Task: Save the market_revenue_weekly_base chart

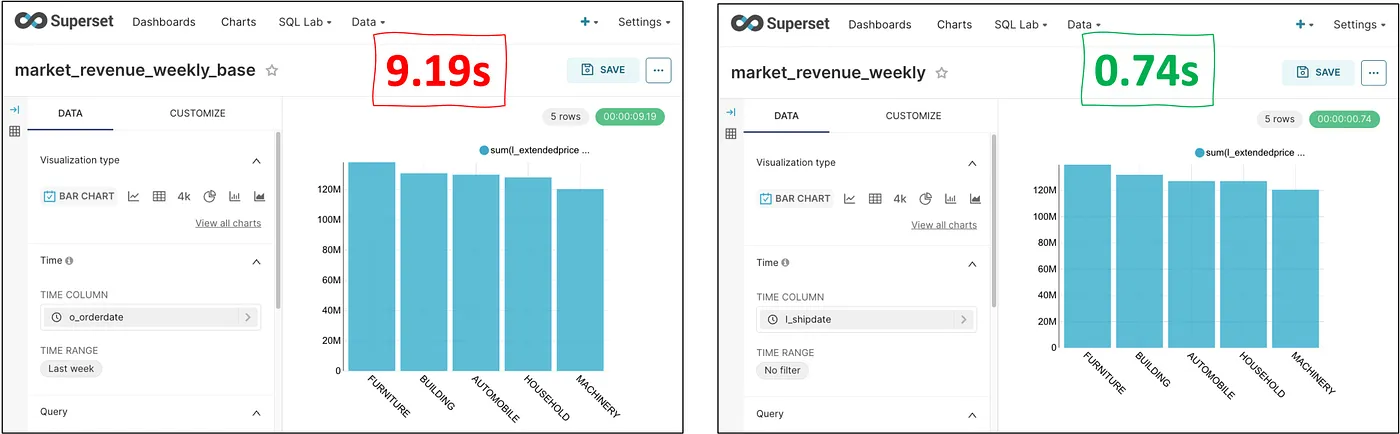Action: (x=603, y=70)
